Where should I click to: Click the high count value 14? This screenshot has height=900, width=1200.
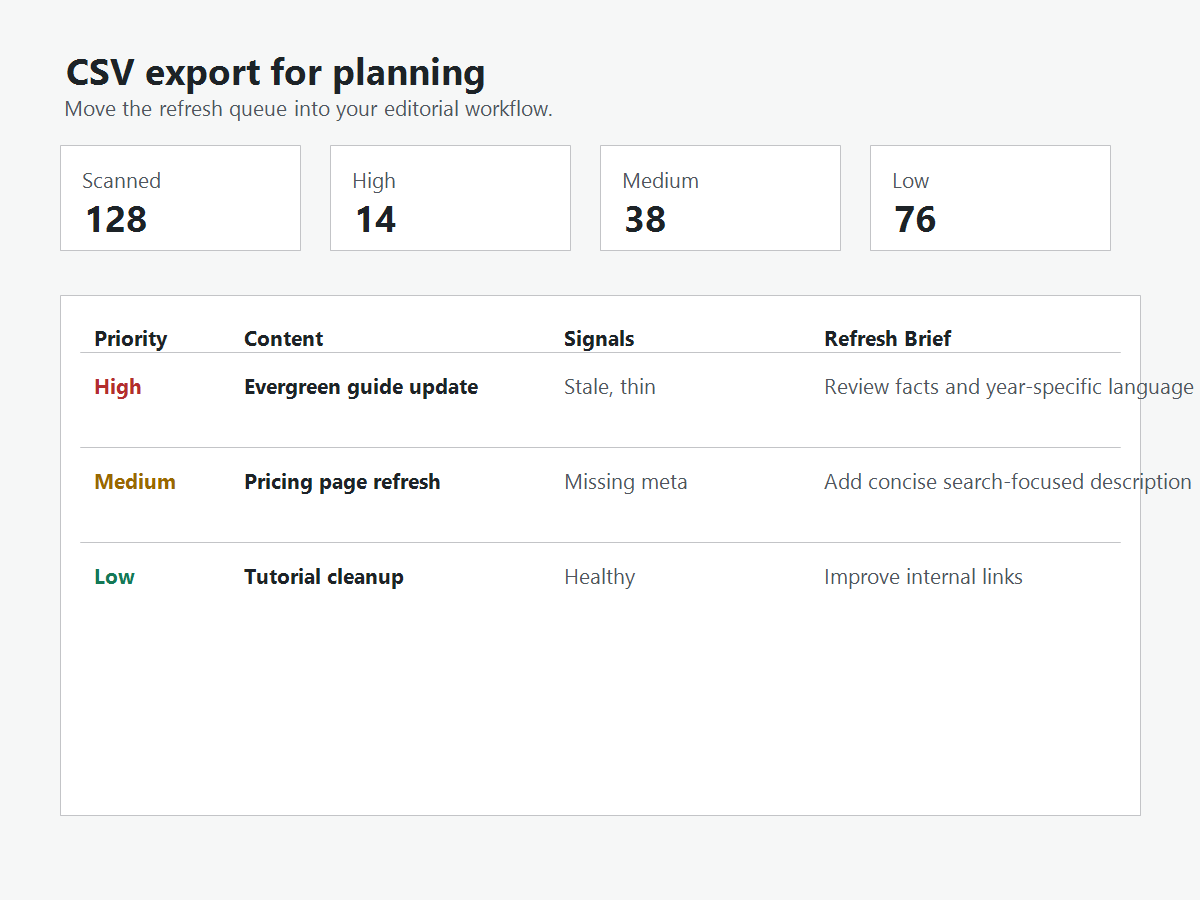coord(375,219)
